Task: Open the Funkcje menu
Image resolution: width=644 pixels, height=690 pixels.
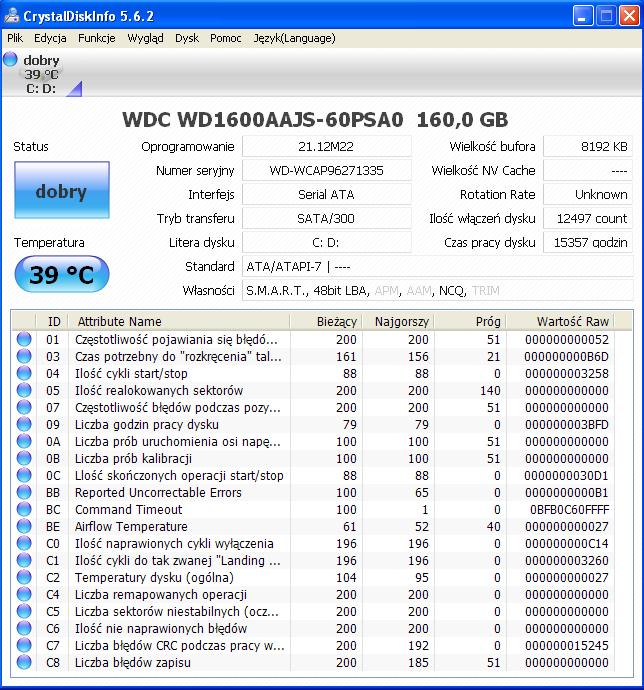Action: (96, 38)
